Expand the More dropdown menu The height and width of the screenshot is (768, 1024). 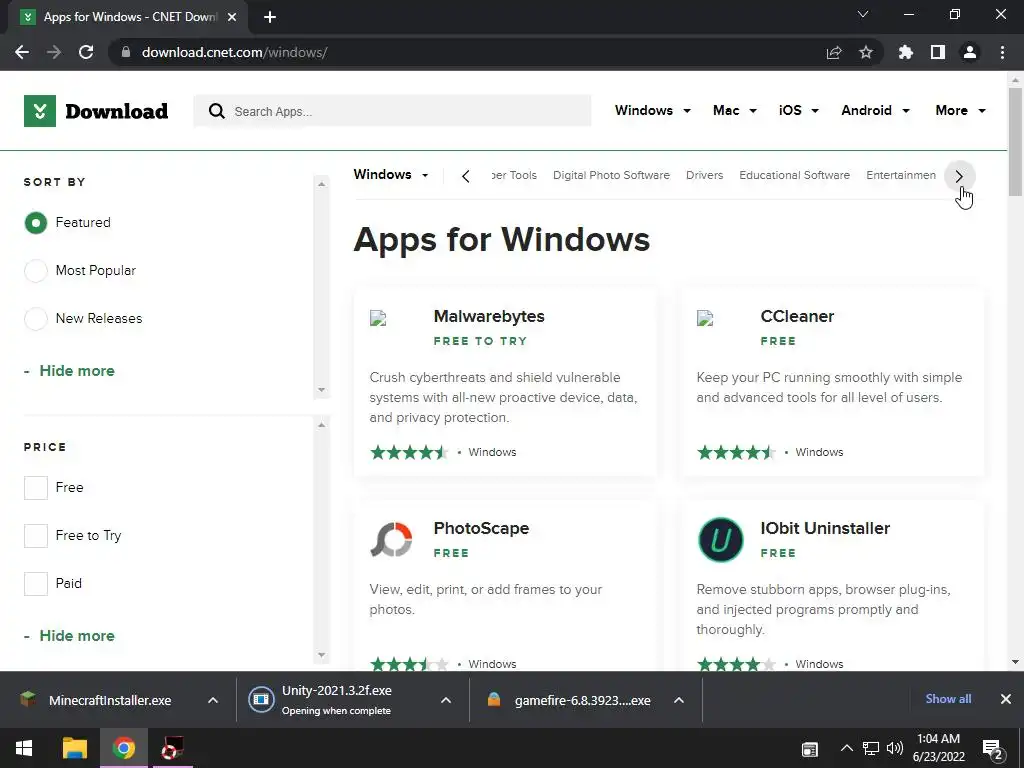point(960,110)
